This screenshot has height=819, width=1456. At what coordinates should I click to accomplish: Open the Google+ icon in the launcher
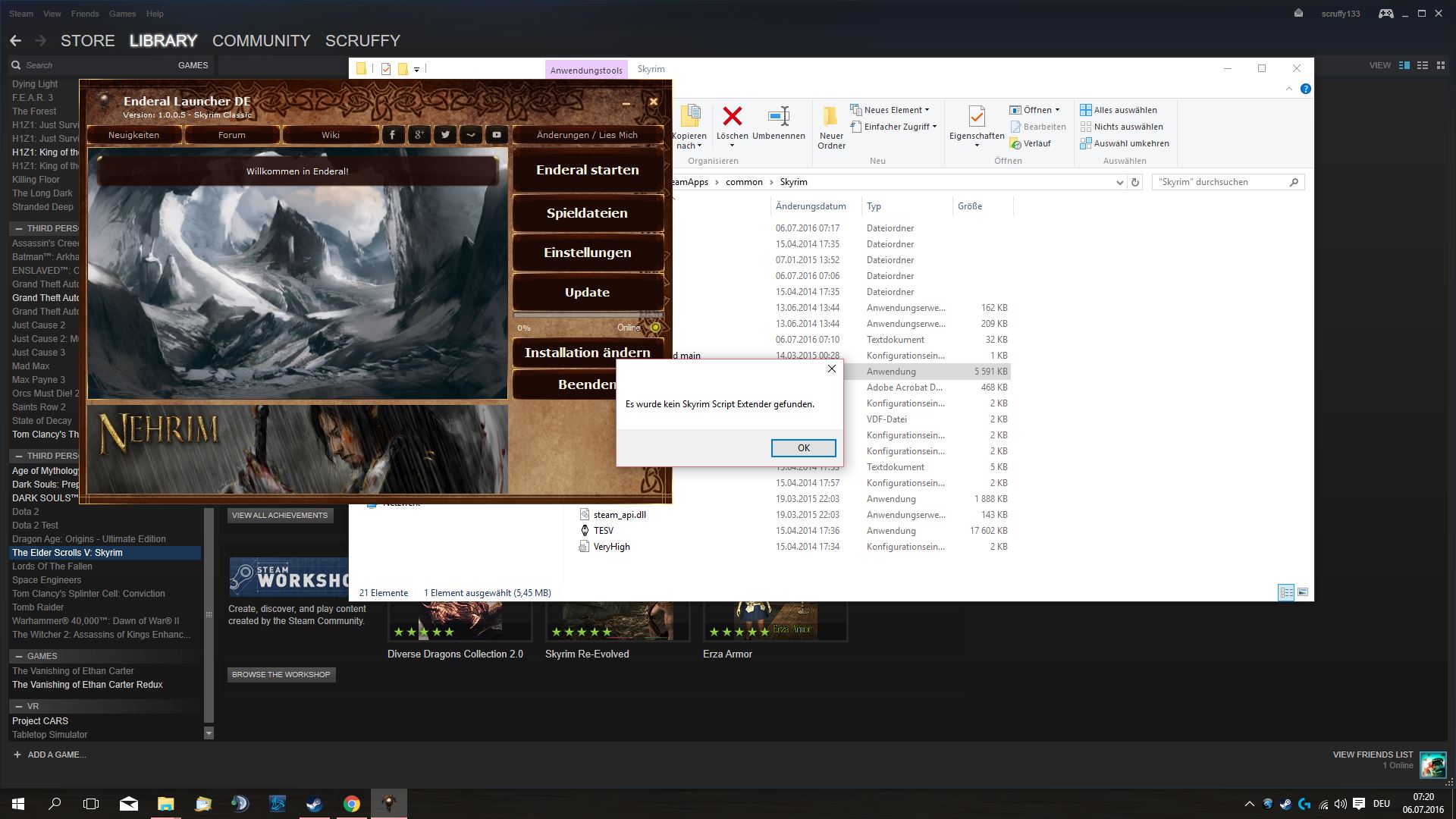[419, 135]
